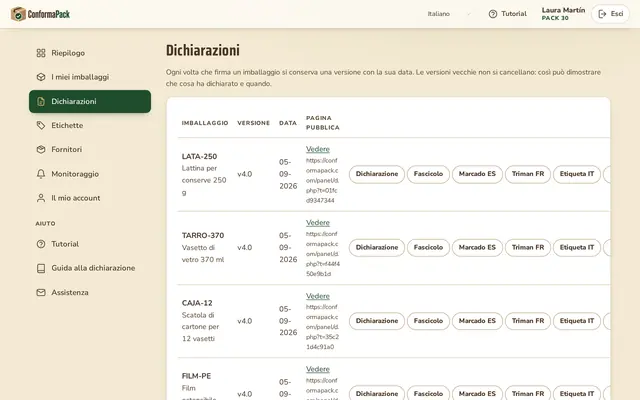Open Fascicolo for LATA-250

[x=428, y=174]
